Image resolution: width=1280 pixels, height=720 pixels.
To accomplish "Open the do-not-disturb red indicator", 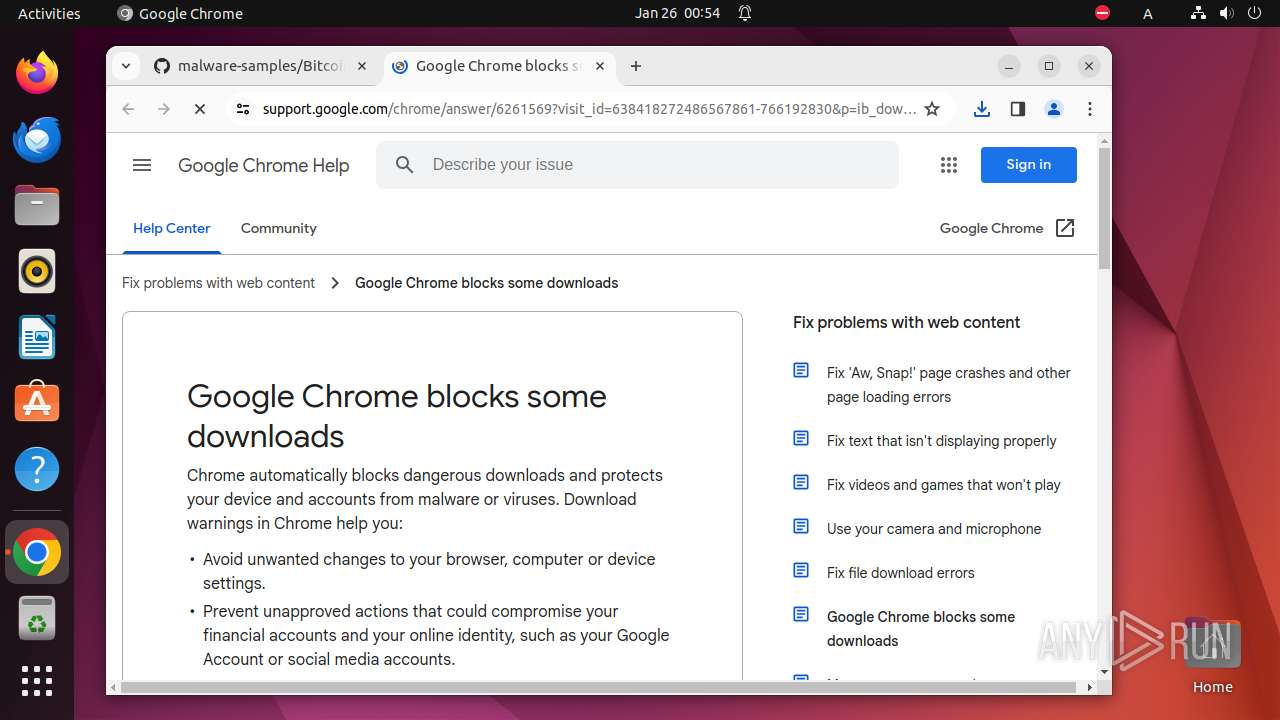I will pos(1102,13).
